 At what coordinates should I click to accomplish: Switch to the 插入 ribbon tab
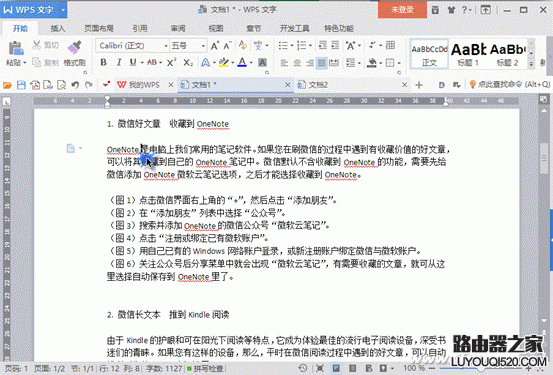coord(58,28)
